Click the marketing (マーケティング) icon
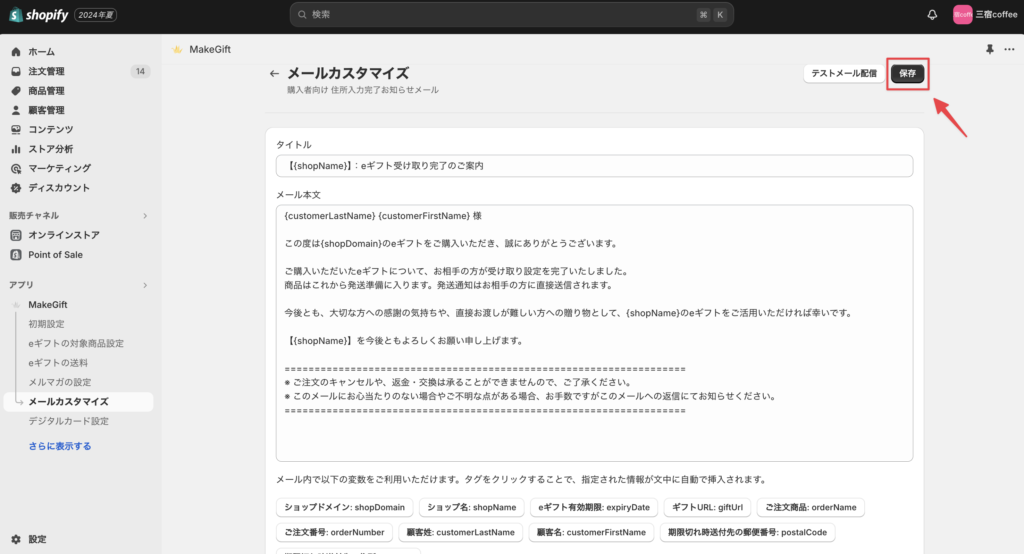1024x554 pixels. (16, 169)
